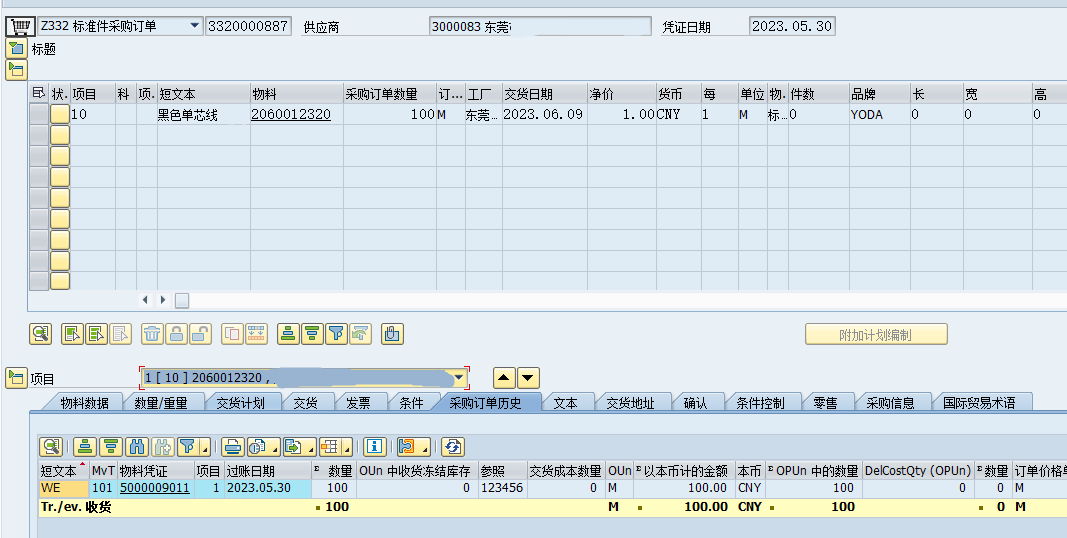Switch to the 交货计划 tab

point(240,403)
